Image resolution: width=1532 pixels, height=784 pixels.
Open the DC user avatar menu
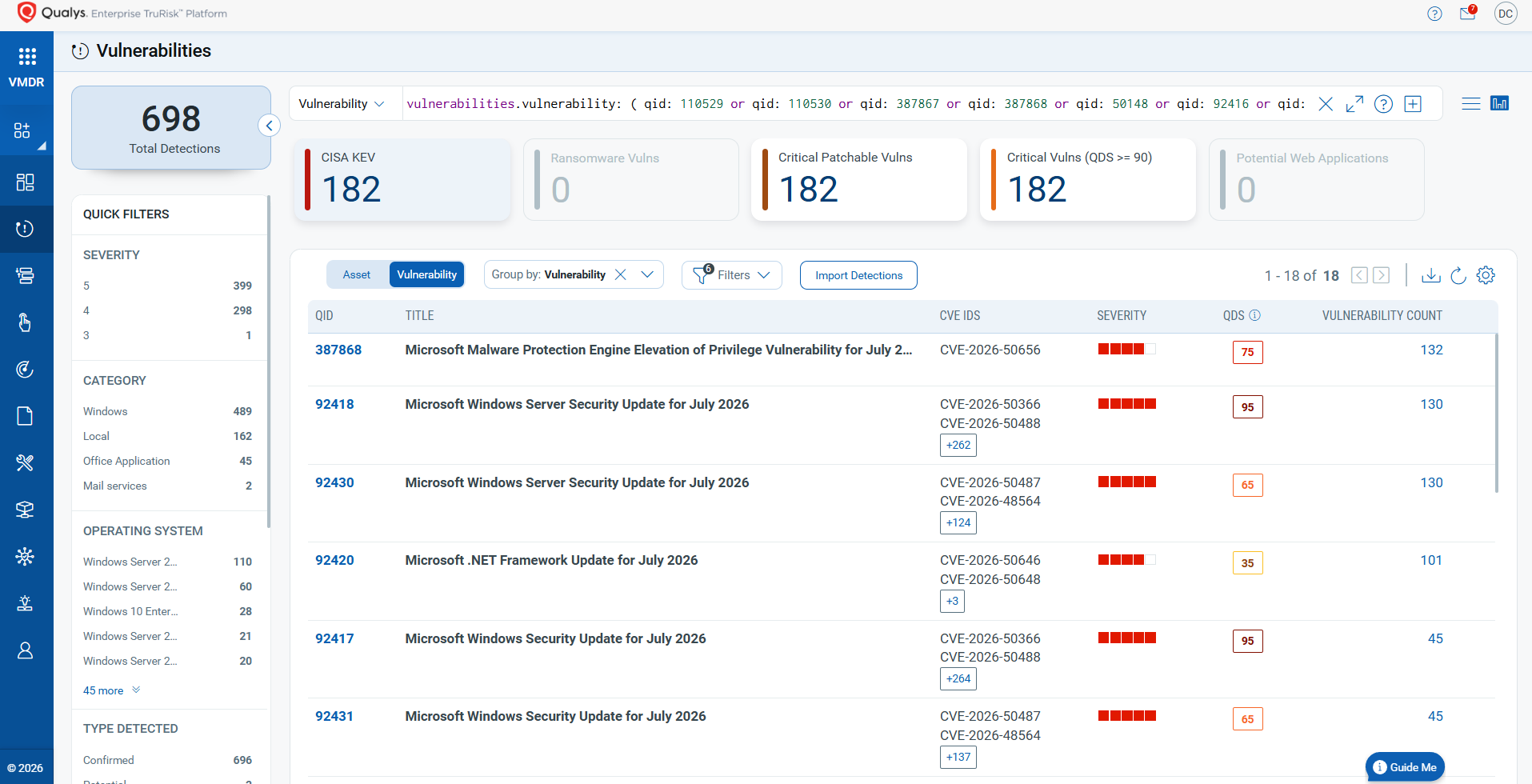[x=1506, y=14]
